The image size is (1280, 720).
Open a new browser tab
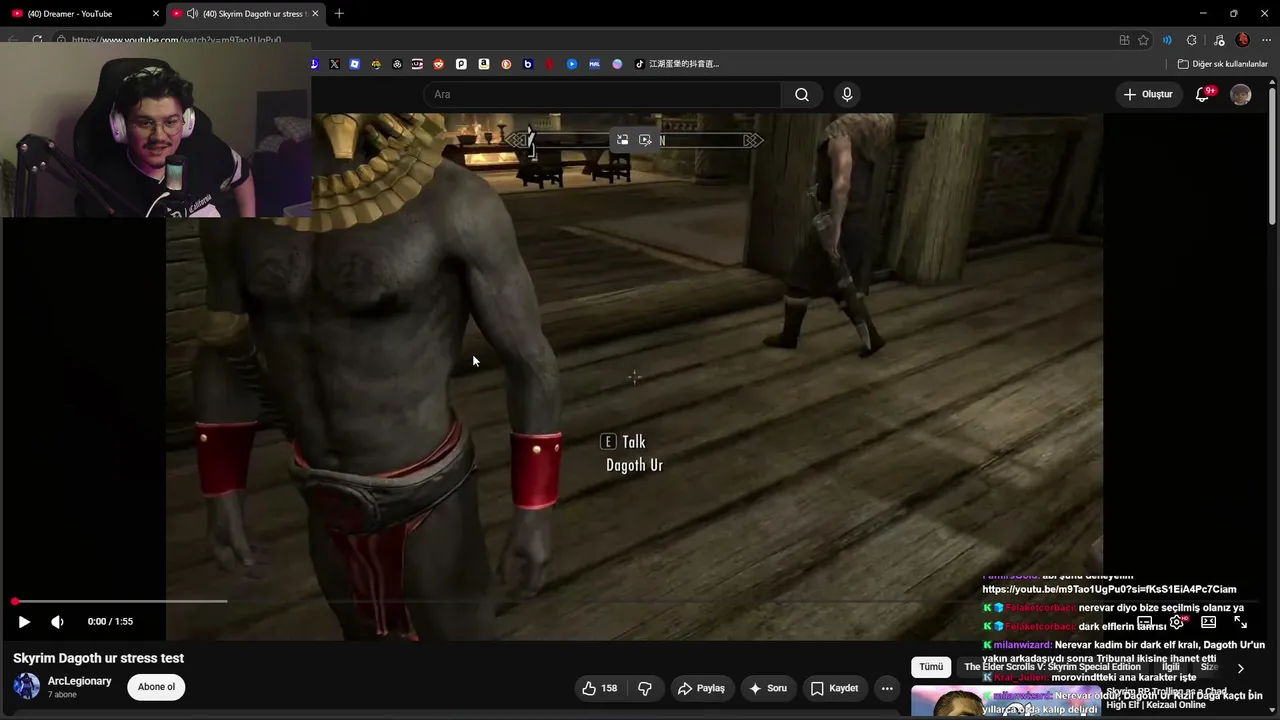[339, 13]
